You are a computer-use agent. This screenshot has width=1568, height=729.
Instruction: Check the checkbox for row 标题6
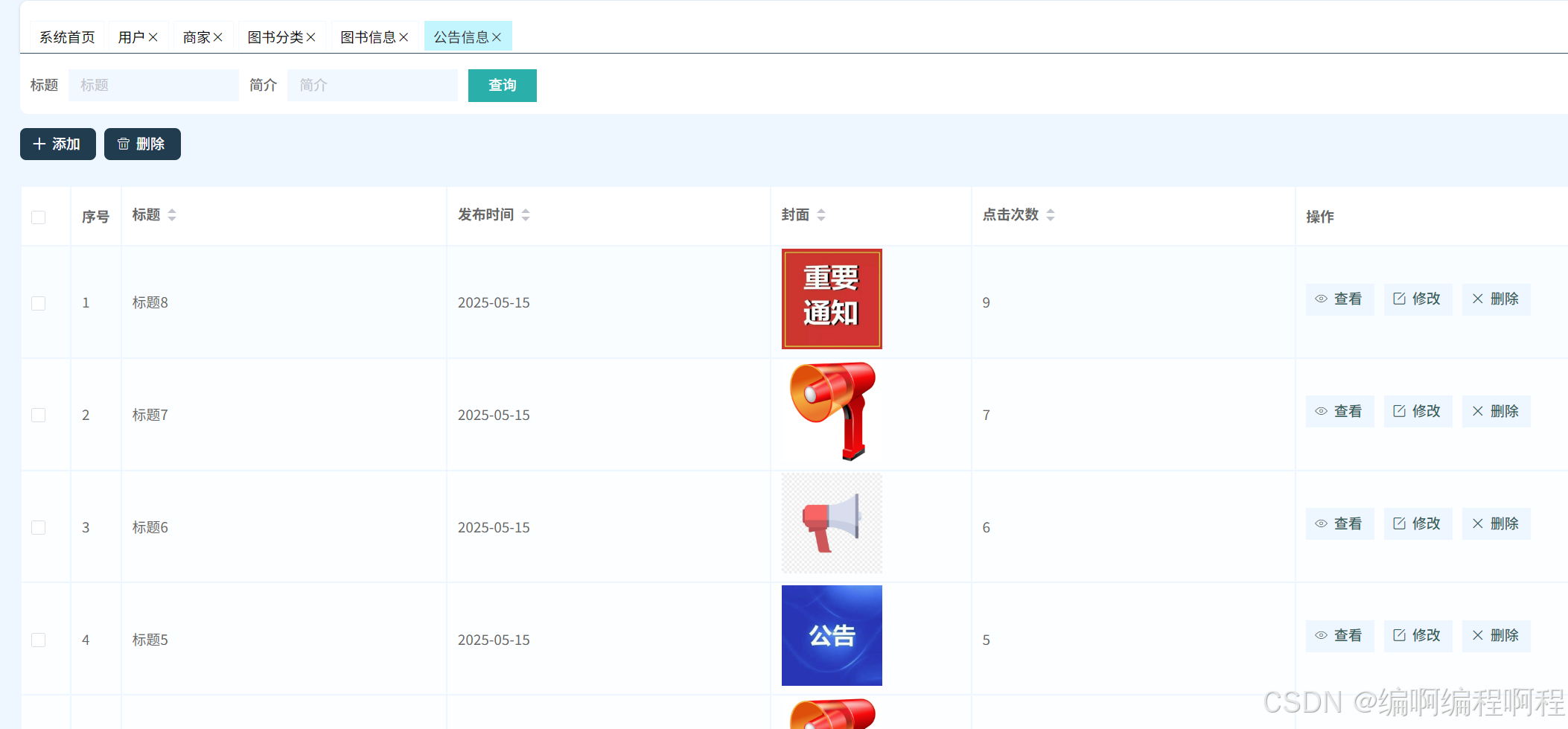(39, 527)
